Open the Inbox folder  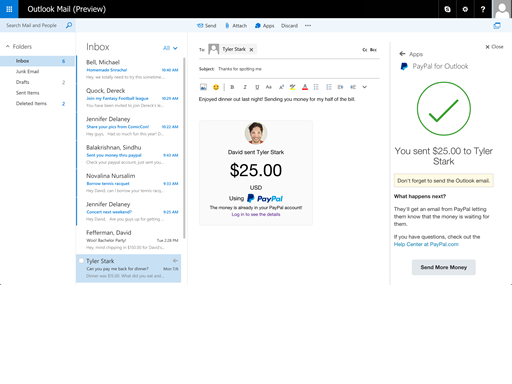[x=37, y=61]
